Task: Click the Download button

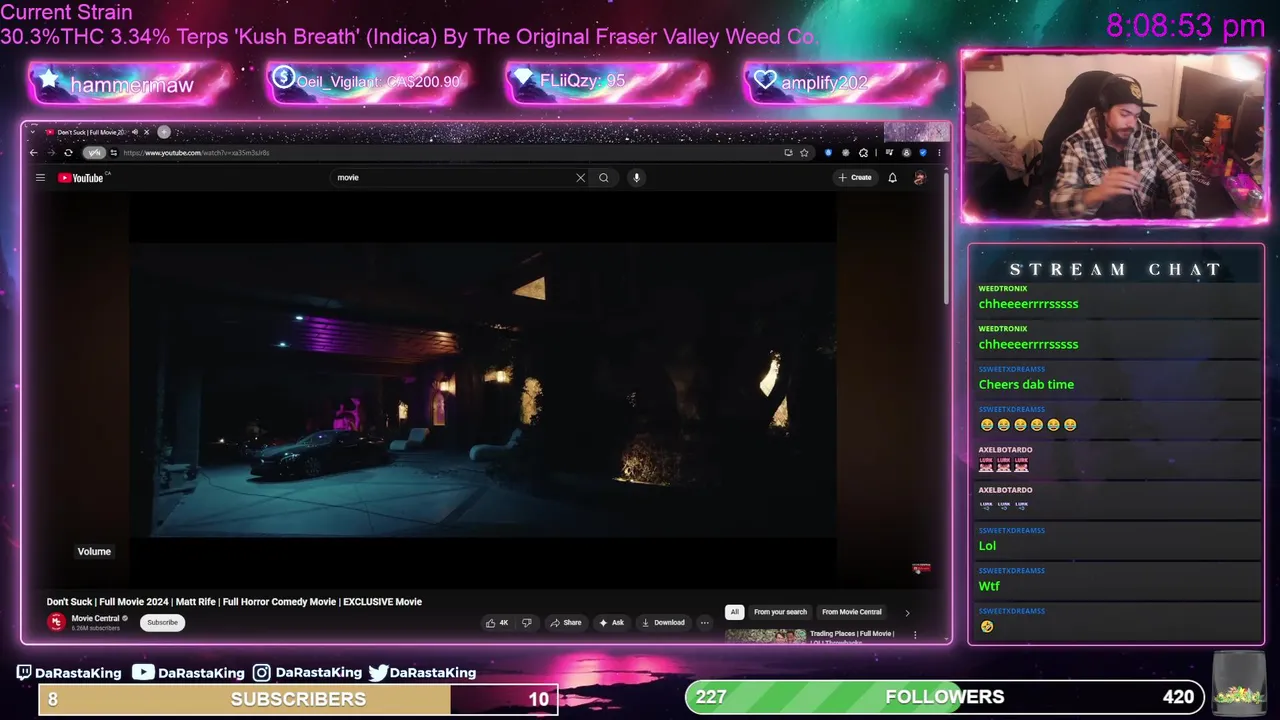Action: tap(664, 622)
